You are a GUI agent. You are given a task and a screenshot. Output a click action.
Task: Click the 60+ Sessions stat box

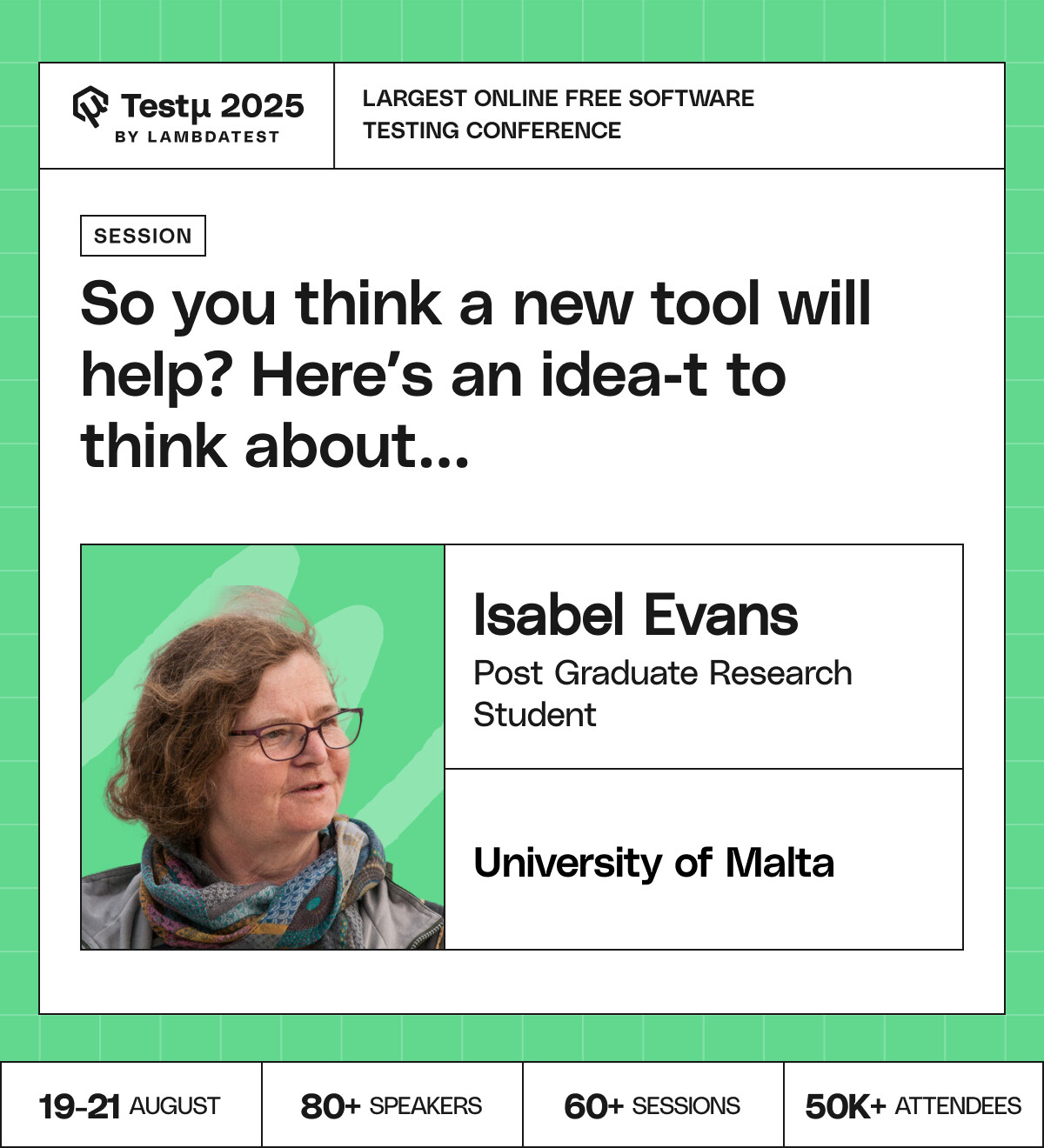coord(652,1105)
